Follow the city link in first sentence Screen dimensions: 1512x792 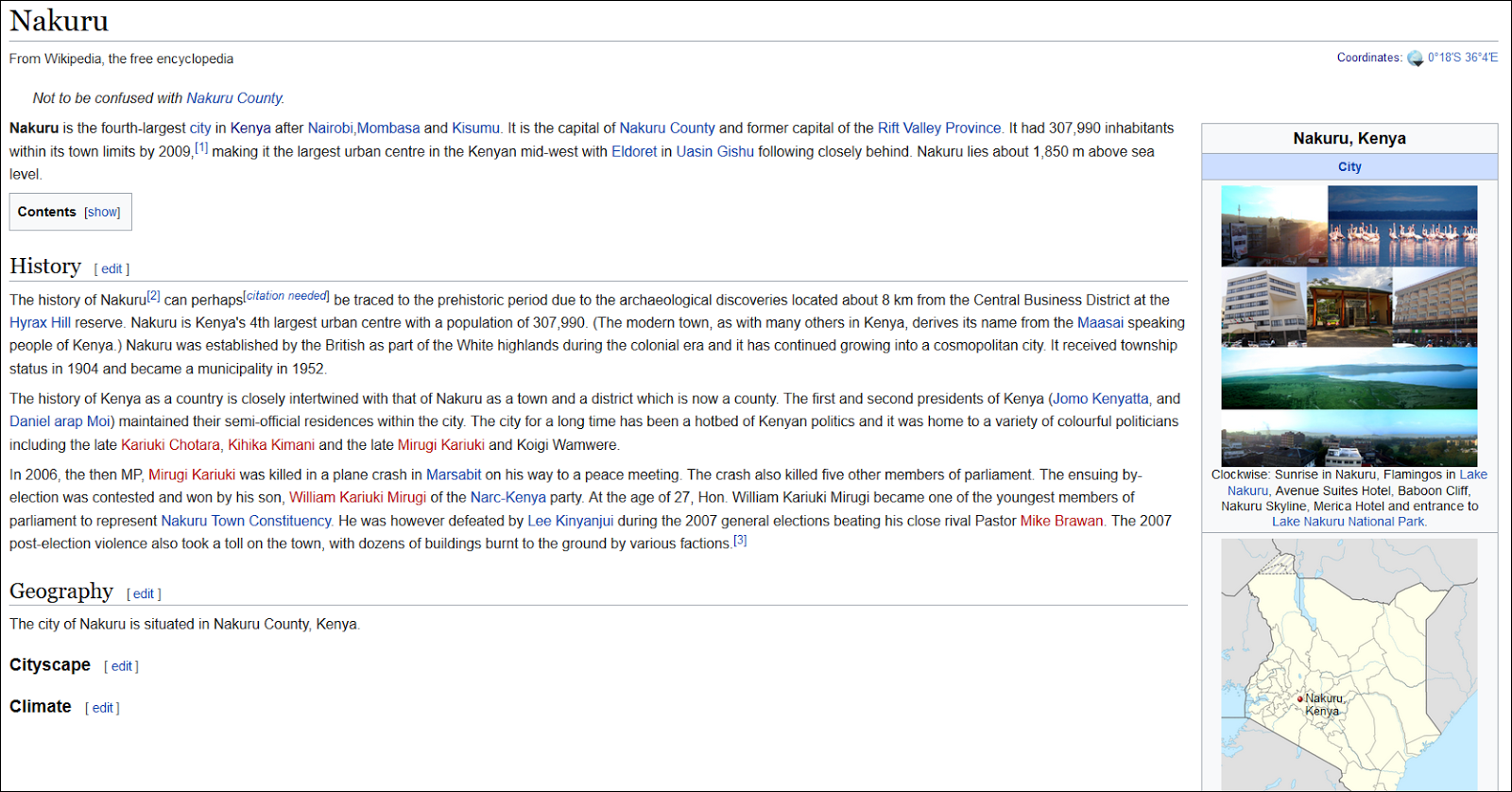pyautogui.click(x=200, y=129)
